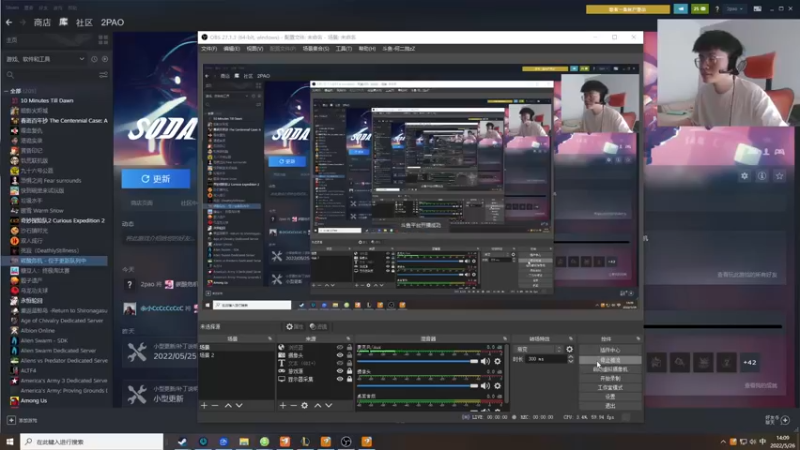Screen dimensions: 800x450
Task: Collapse the 全部 games category
Action: click(6, 91)
